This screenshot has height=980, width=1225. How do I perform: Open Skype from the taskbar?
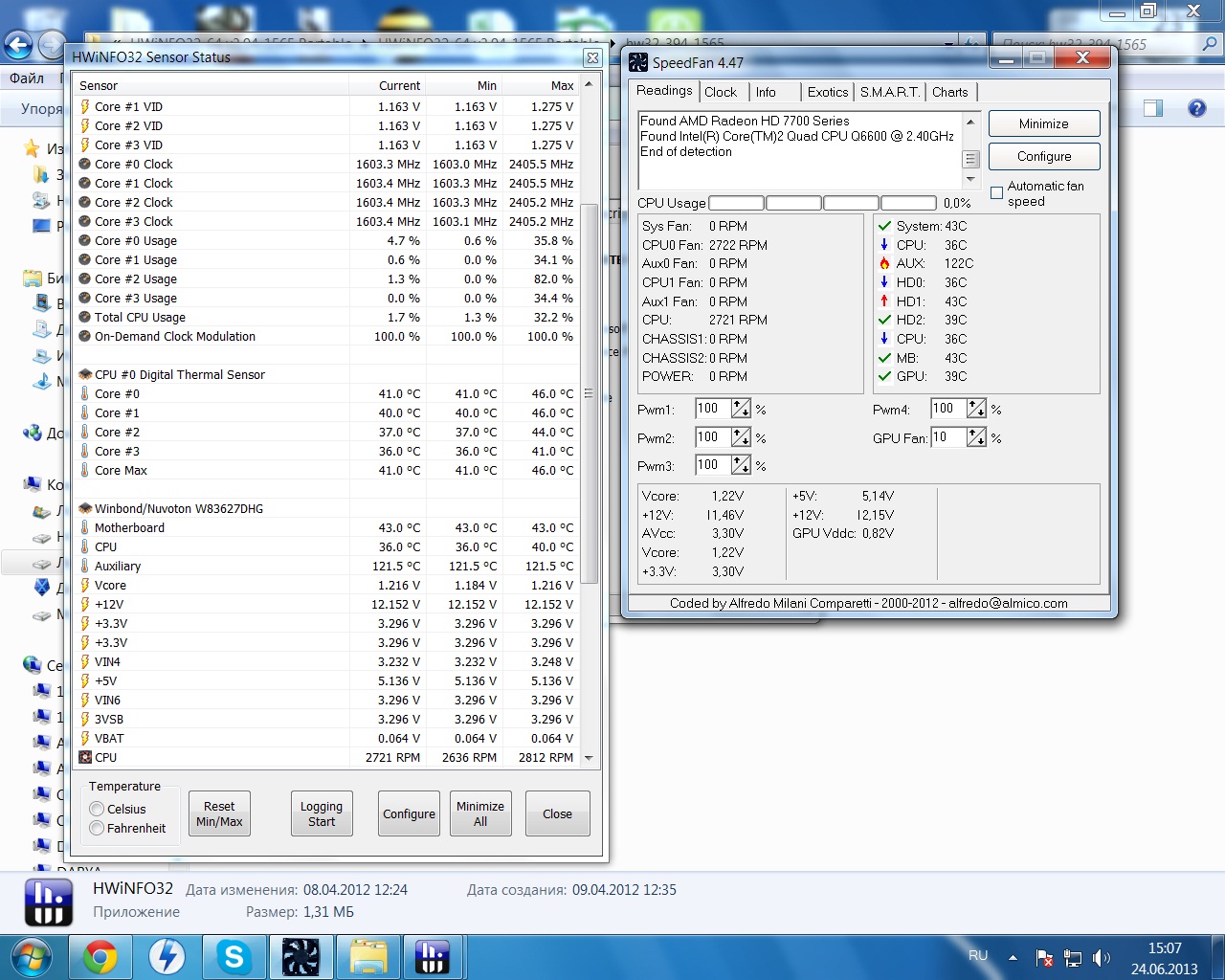point(234,956)
